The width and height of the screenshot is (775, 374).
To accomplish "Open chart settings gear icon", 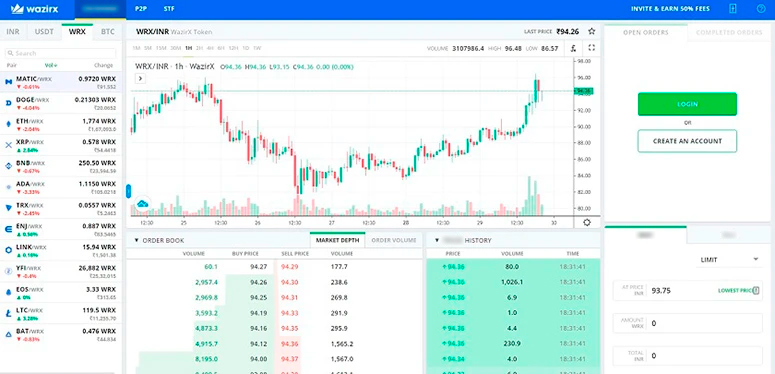I will (587, 222).
